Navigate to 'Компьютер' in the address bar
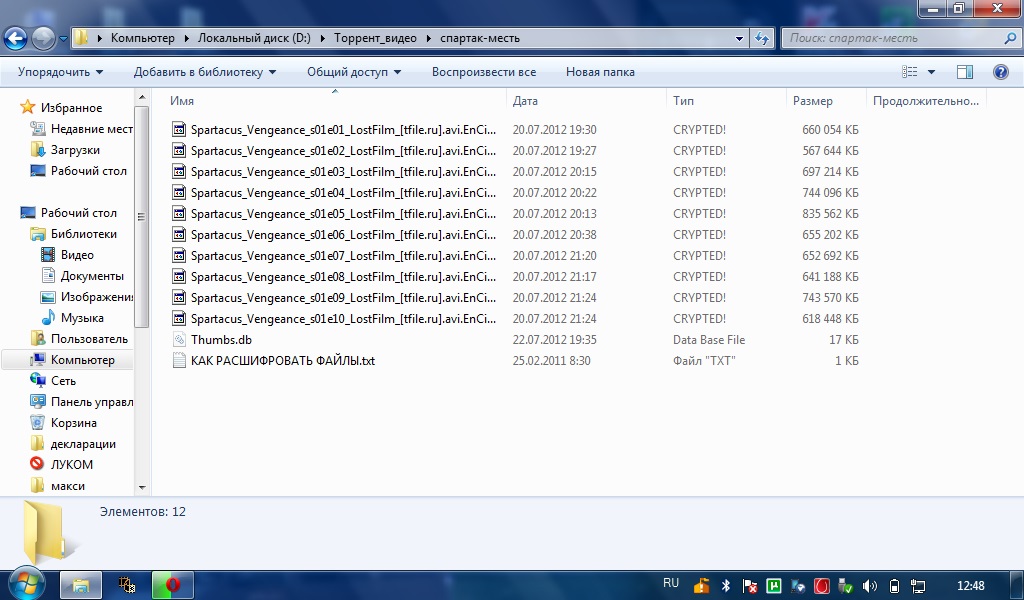Image resolution: width=1024 pixels, height=600 pixels. pos(142,38)
